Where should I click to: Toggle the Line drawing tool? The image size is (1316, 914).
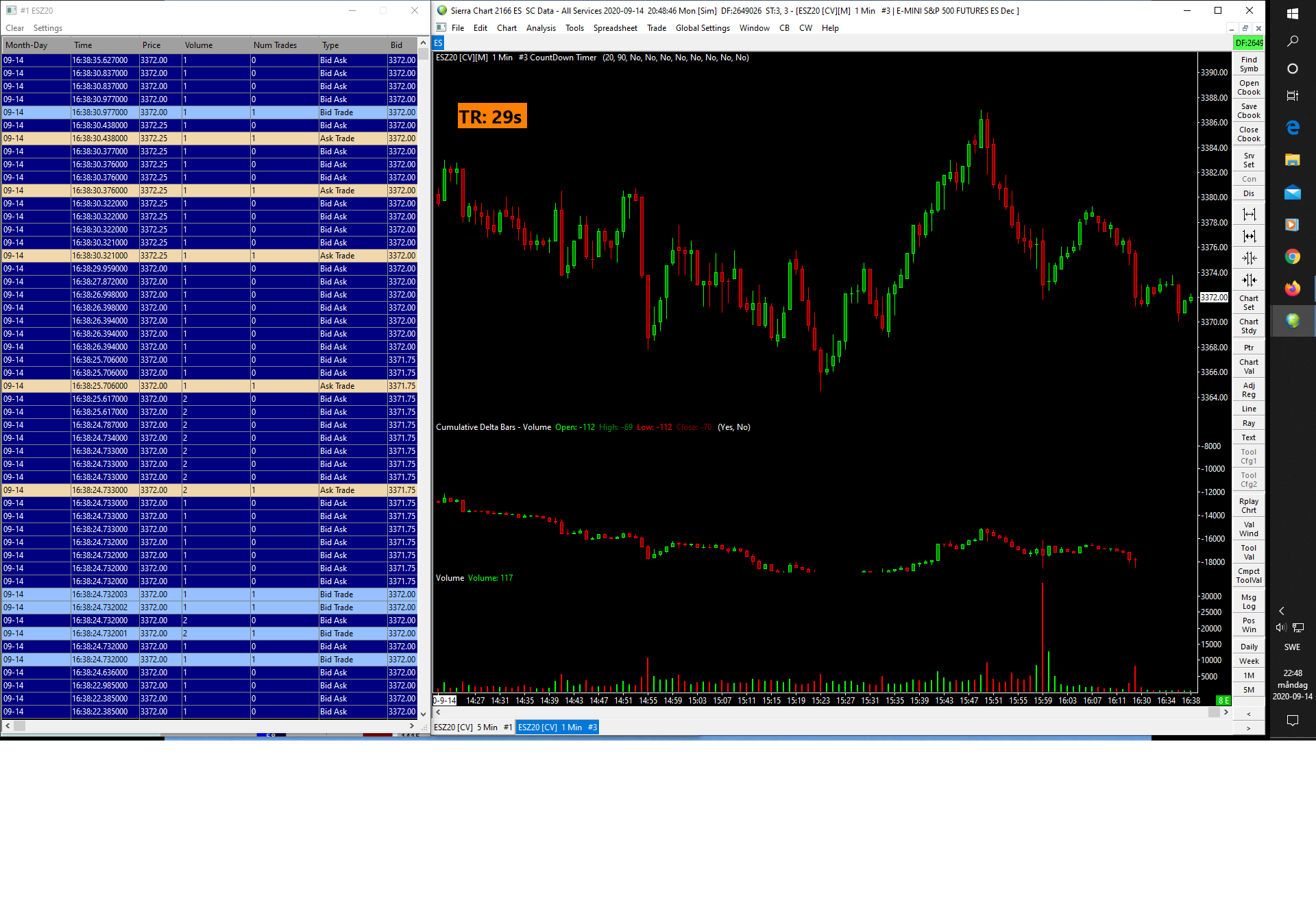click(1249, 409)
